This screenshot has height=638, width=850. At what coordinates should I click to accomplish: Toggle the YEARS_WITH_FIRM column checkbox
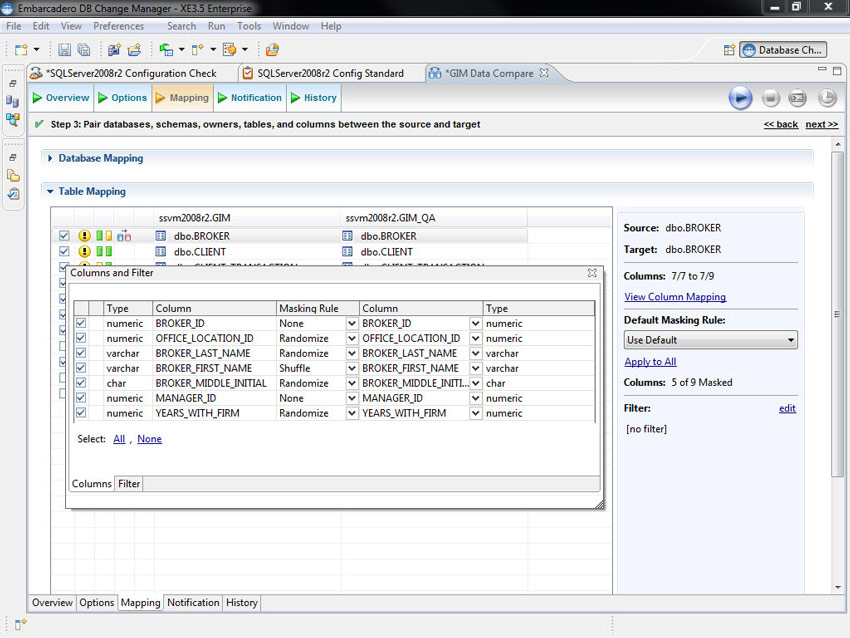pos(81,413)
